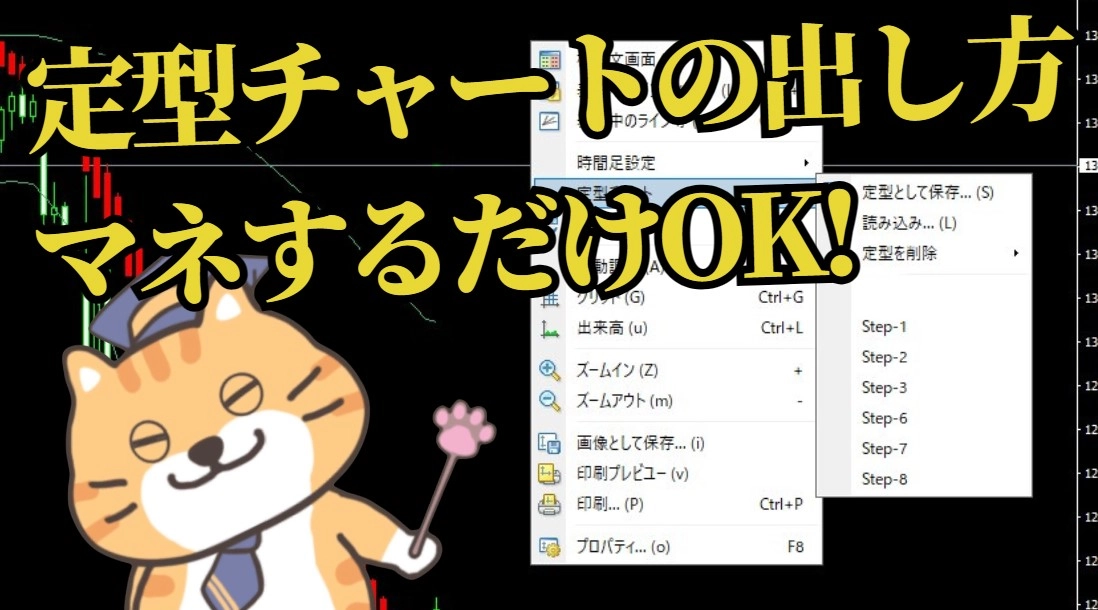The height and width of the screenshot is (610, 1098).
Task: Select the Step-3 template entry
Action: pyautogui.click(x=884, y=388)
